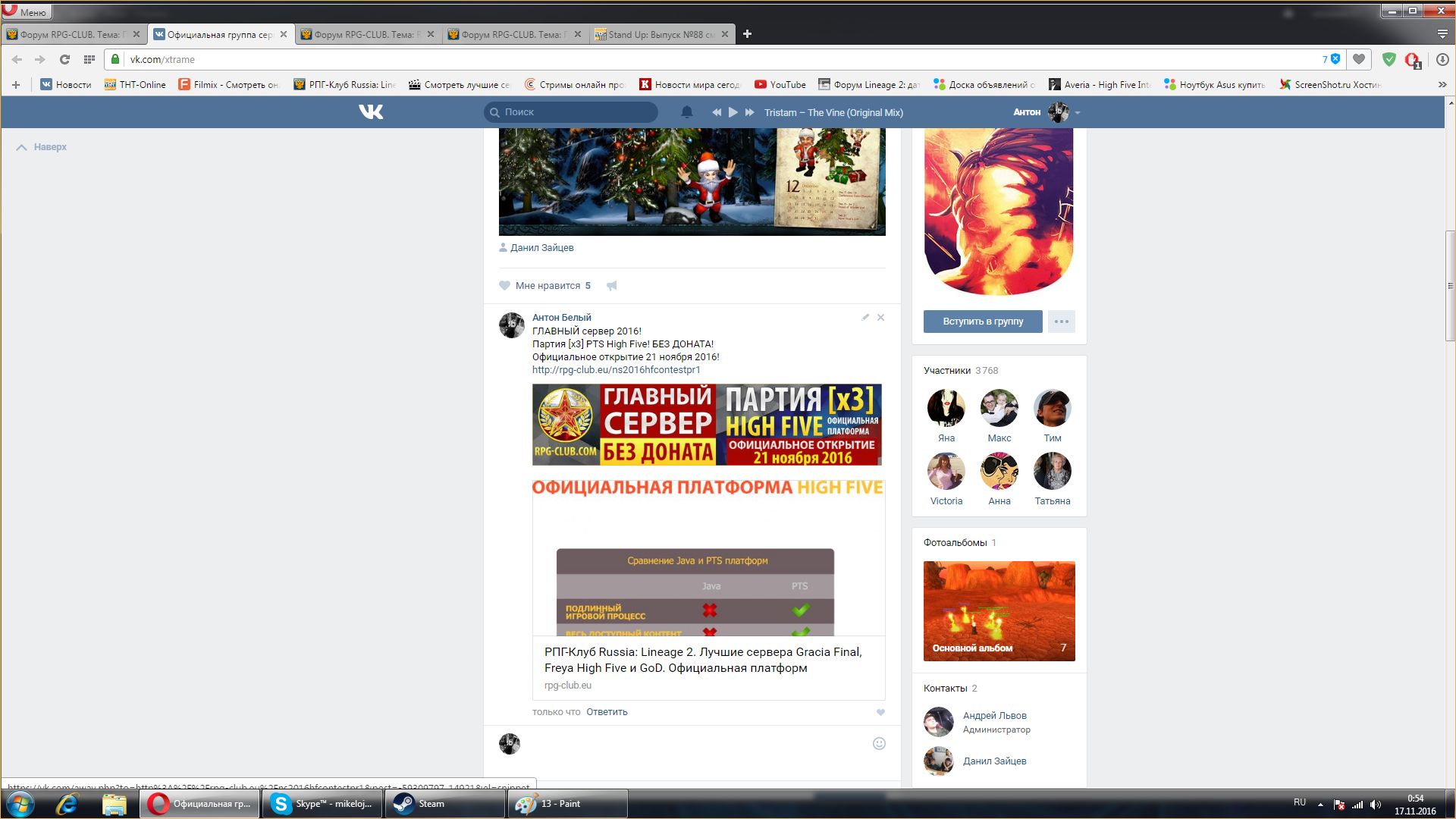Open member Victoria avatar
This screenshot has height=819, width=1456.
(946, 471)
